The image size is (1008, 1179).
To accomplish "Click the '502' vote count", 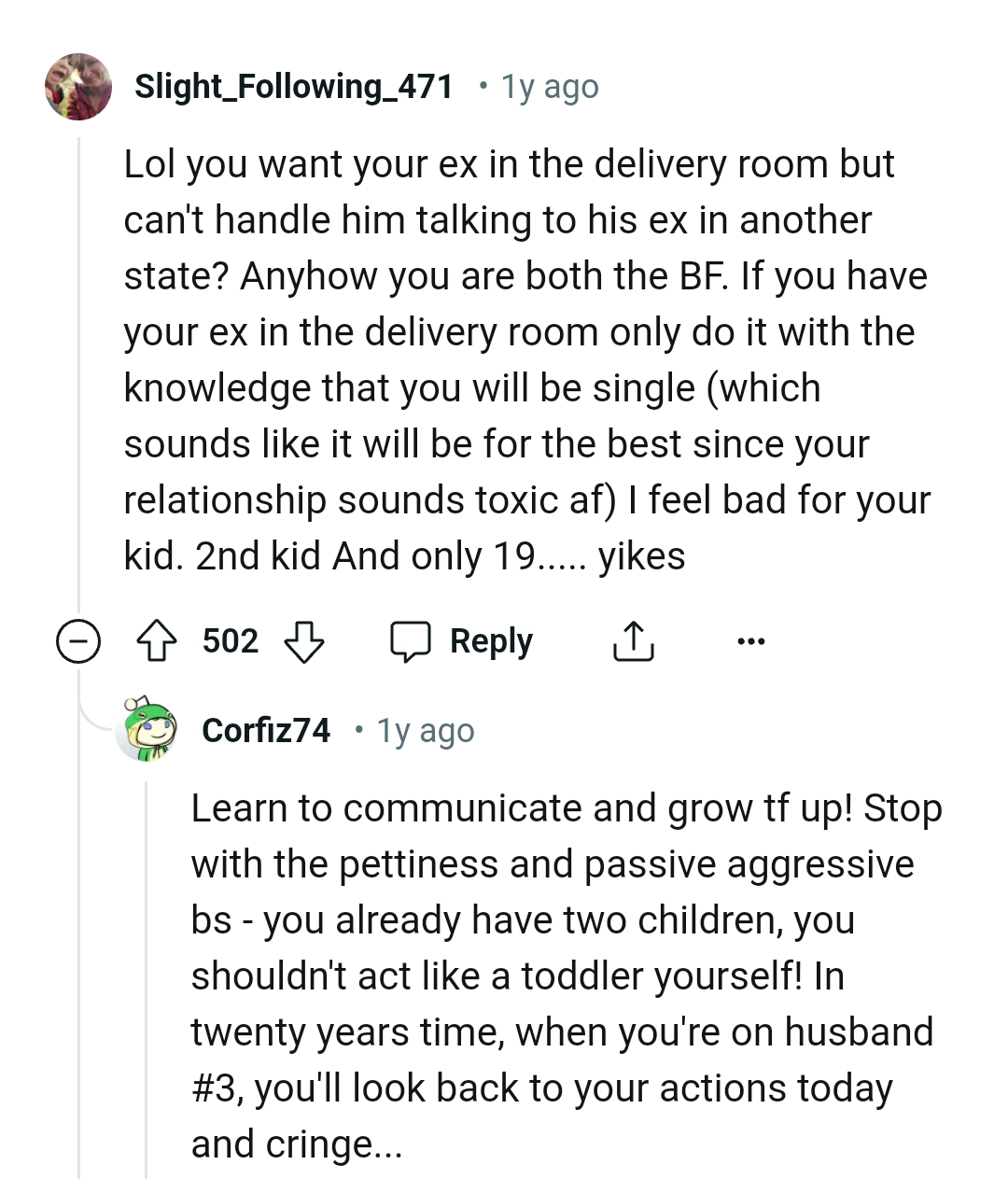I will click(x=231, y=640).
